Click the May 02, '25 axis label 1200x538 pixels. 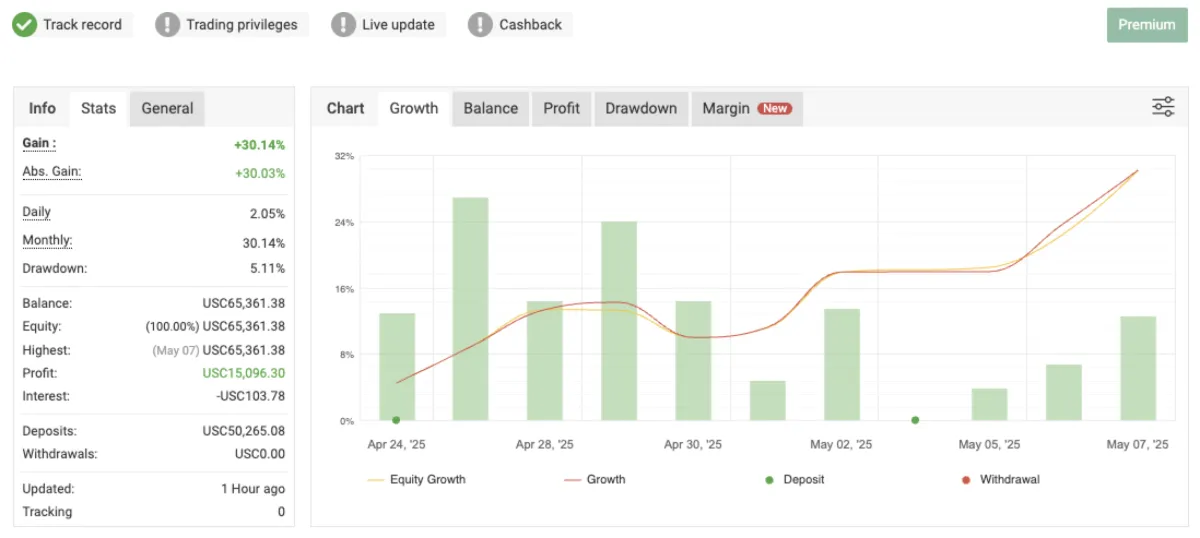coord(841,444)
